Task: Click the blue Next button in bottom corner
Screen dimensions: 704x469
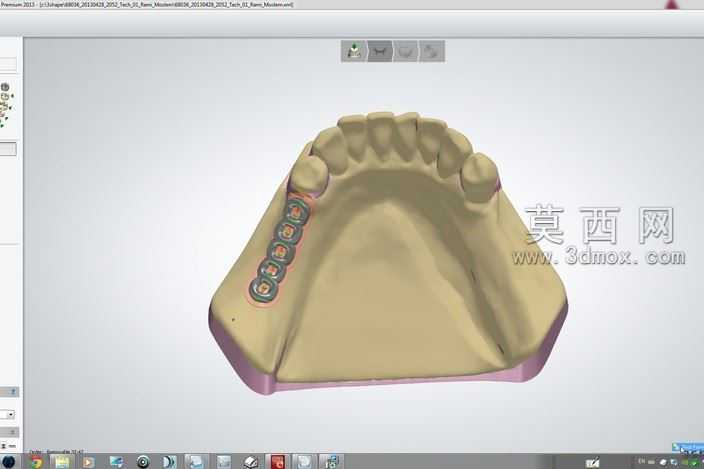Action: click(689, 447)
